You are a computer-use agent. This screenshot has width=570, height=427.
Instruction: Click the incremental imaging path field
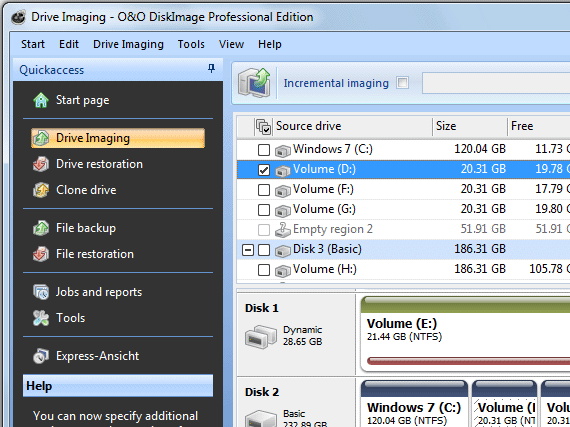click(496, 83)
